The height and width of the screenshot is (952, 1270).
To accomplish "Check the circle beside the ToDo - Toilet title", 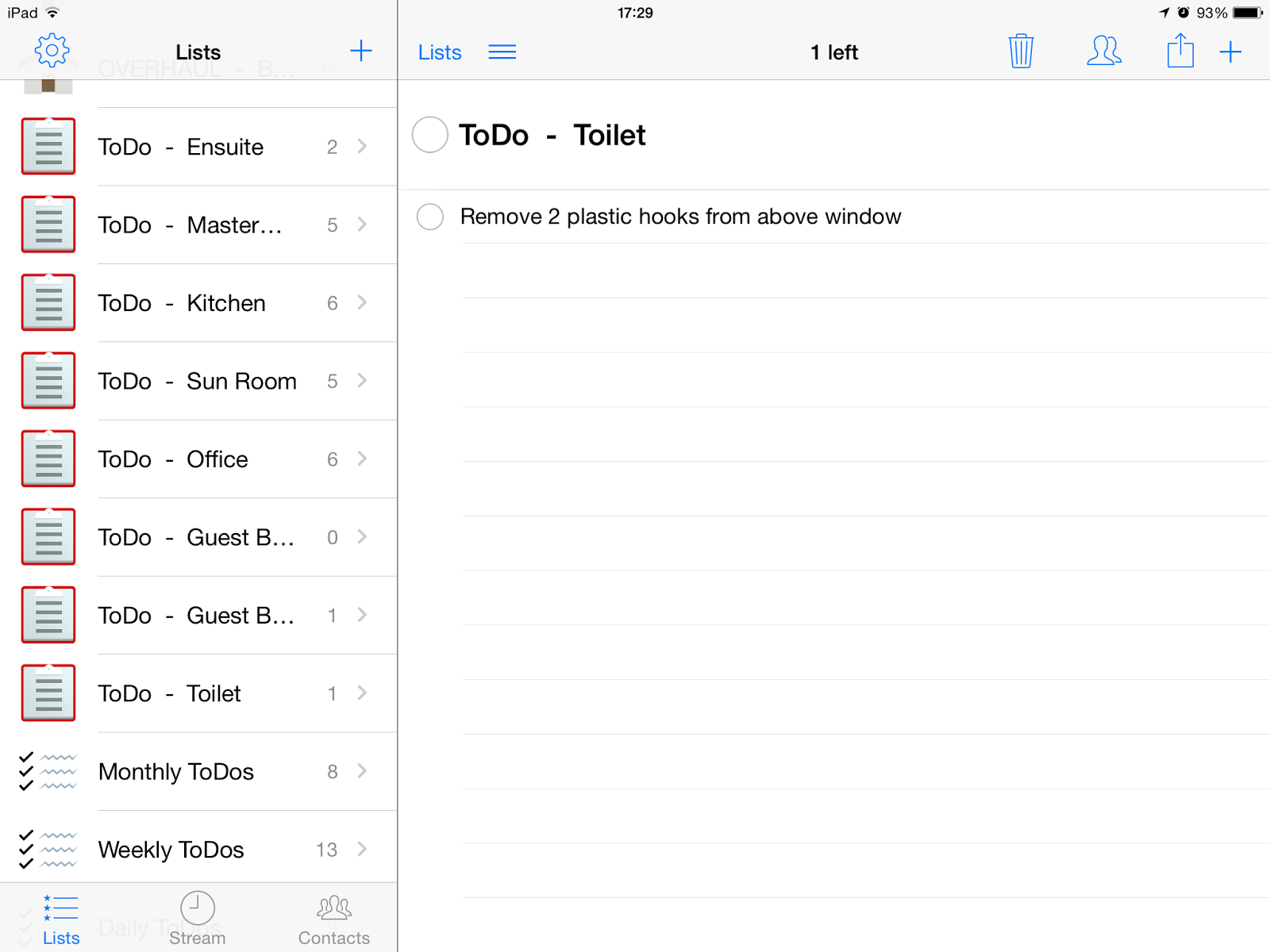I will [x=430, y=135].
